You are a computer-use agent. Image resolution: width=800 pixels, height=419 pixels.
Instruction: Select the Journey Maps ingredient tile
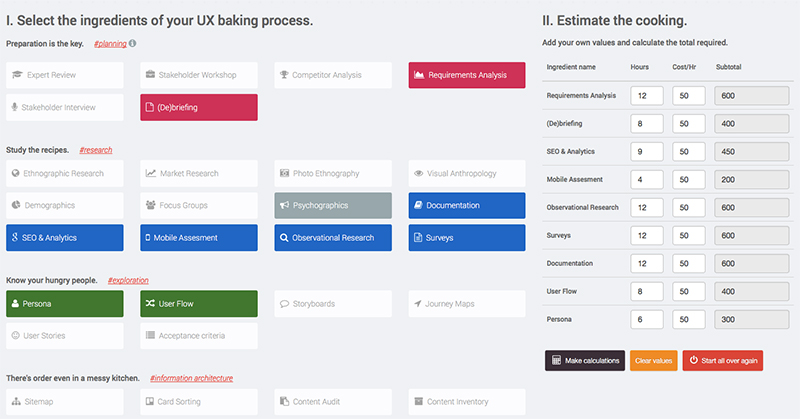point(467,303)
